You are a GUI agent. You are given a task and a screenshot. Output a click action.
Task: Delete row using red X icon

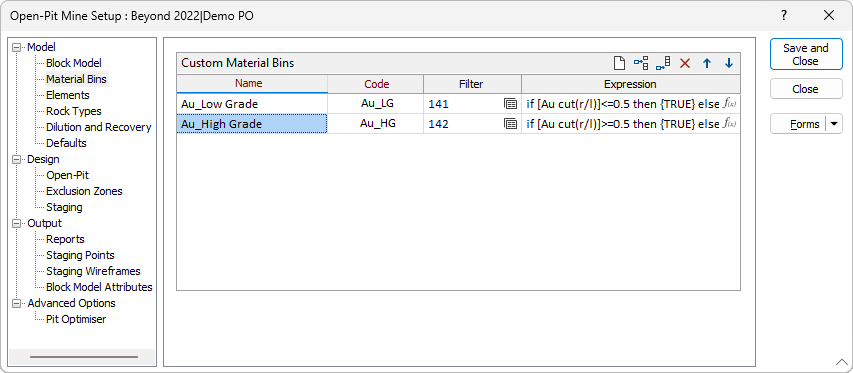pyautogui.click(x=685, y=63)
